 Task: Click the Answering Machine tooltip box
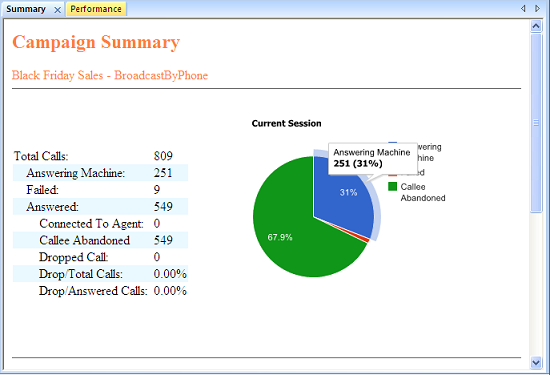373,159
